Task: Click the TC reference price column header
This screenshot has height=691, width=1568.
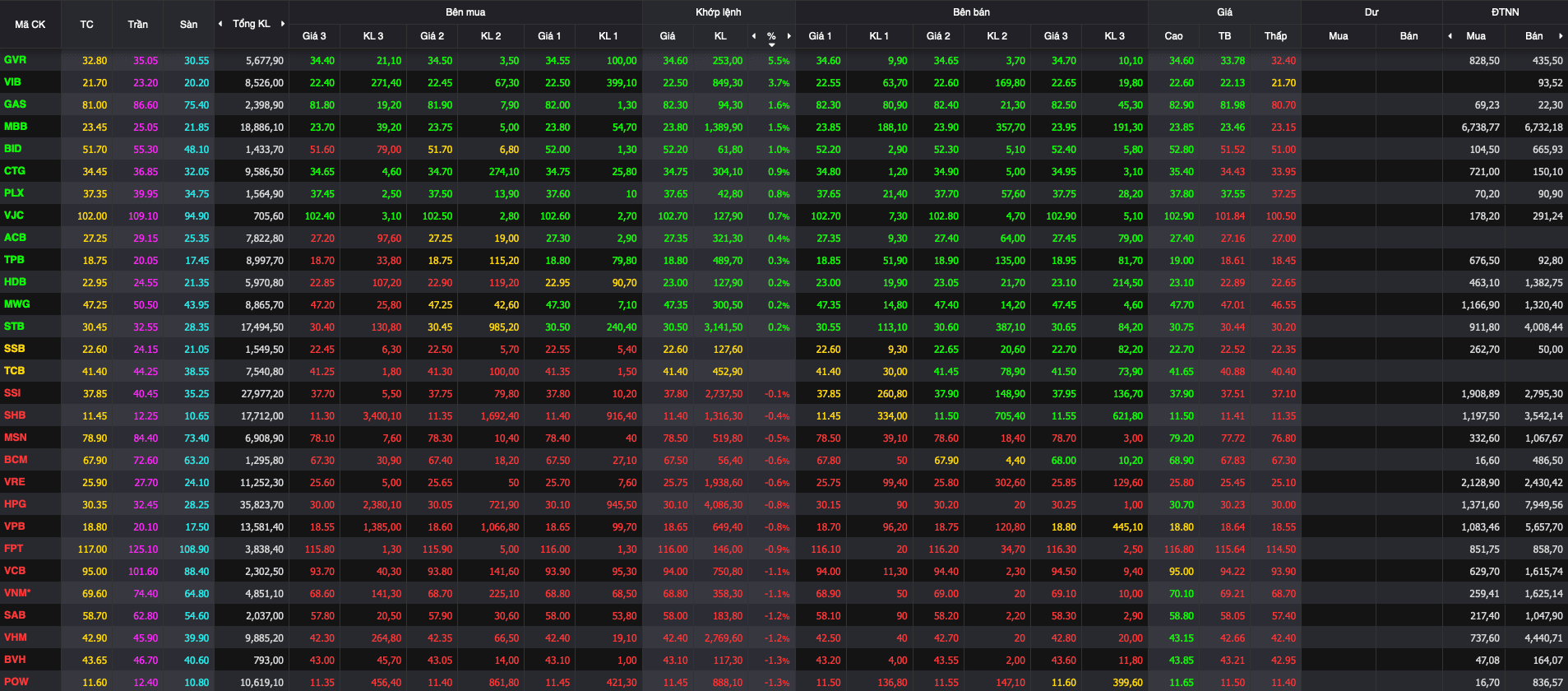Action: pyautogui.click(x=86, y=25)
